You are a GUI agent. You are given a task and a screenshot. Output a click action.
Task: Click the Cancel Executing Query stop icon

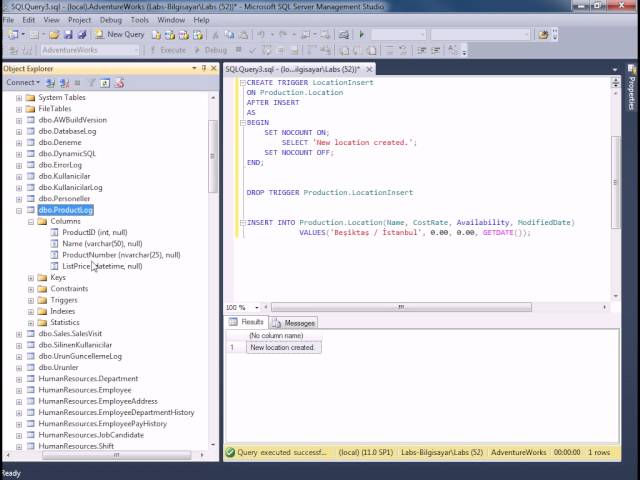238,50
